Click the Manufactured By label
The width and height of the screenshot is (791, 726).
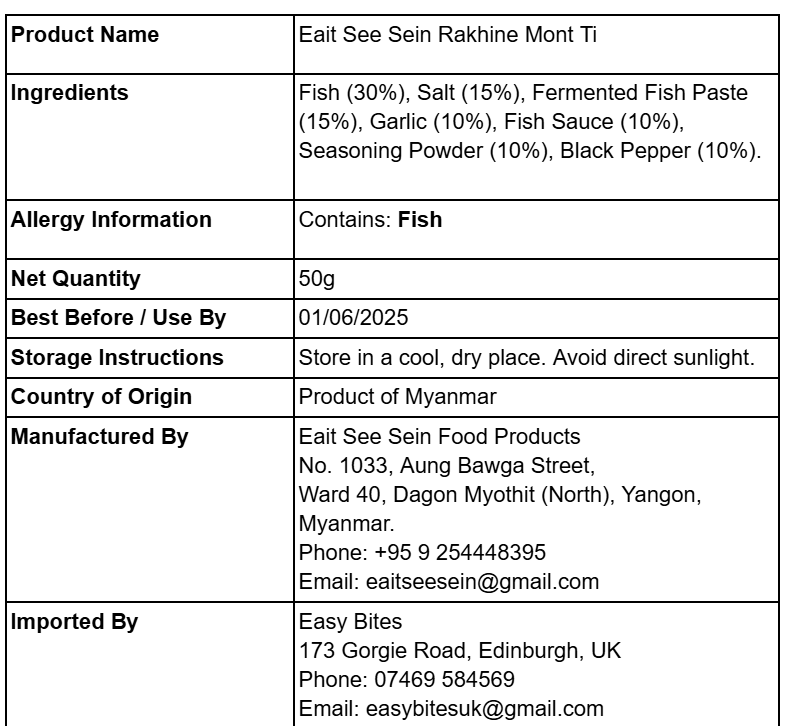(99, 436)
